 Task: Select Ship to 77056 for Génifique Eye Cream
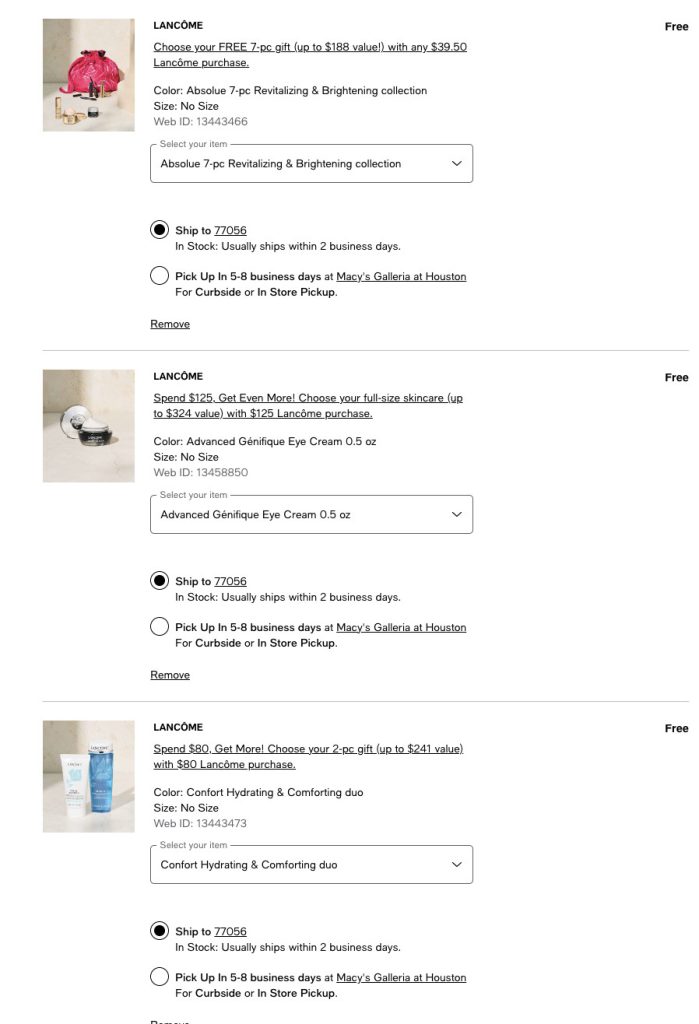pos(159,581)
